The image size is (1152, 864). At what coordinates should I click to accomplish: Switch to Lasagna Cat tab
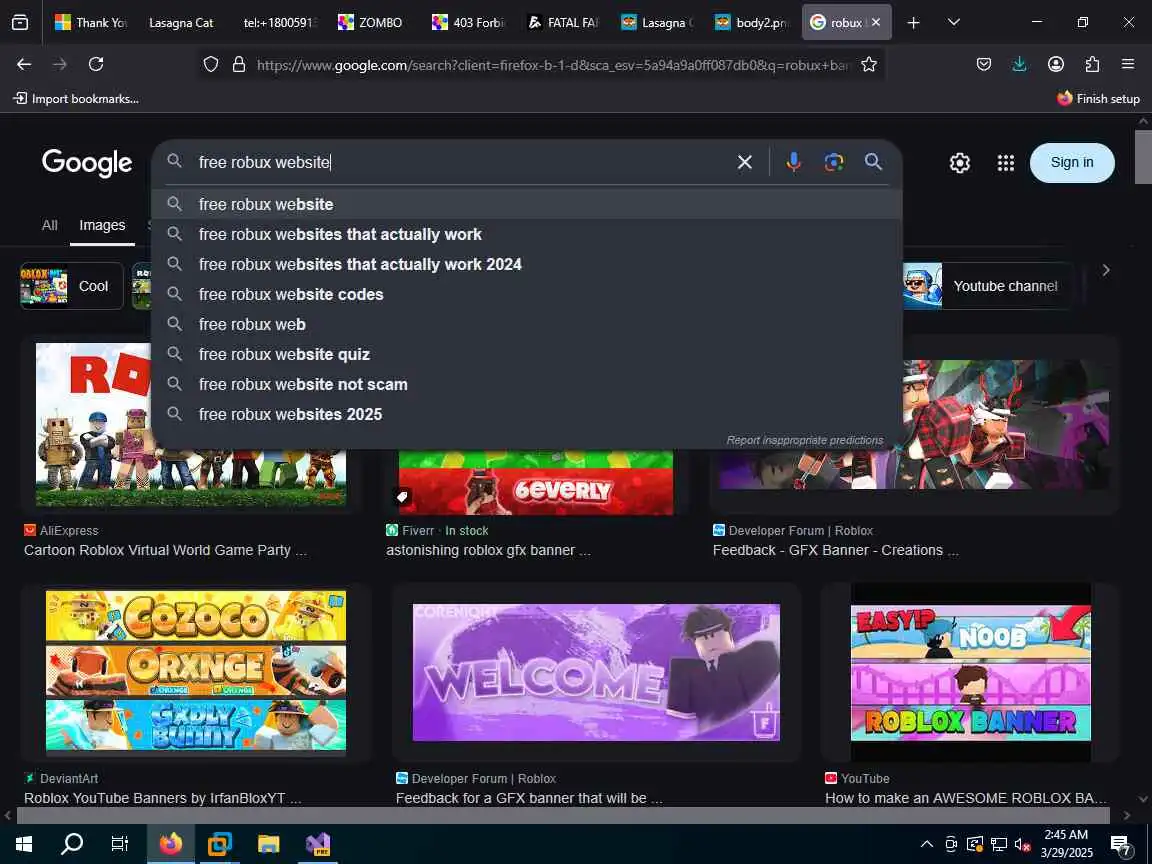[181, 23]
